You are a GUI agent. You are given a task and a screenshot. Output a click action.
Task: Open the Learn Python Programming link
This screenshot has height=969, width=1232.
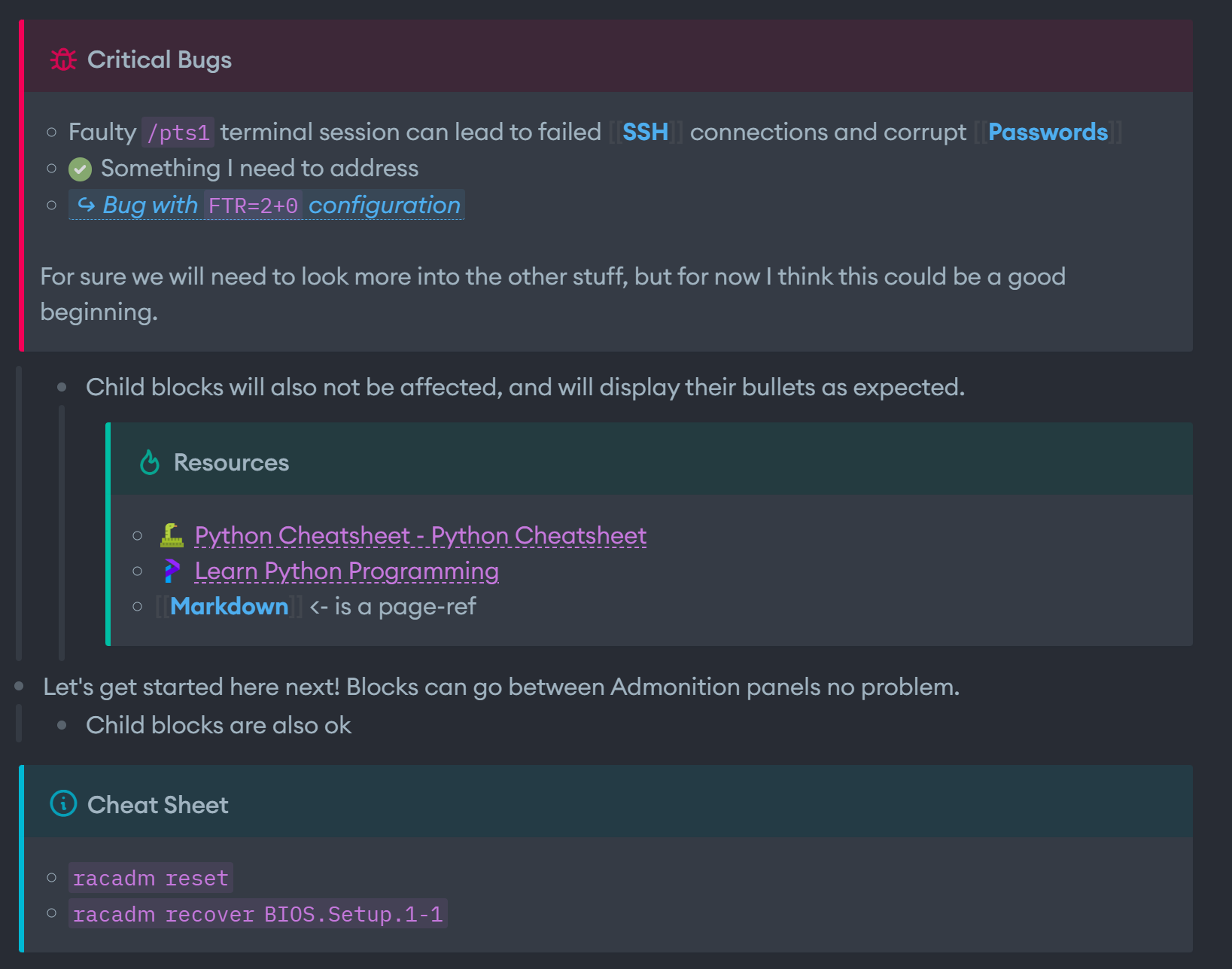346,571
